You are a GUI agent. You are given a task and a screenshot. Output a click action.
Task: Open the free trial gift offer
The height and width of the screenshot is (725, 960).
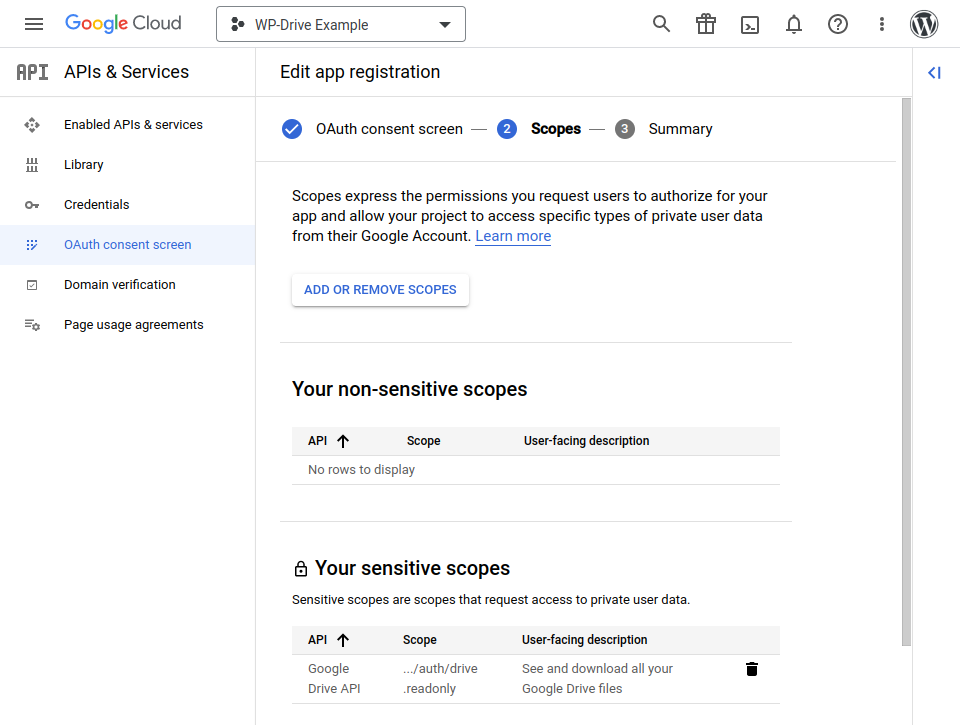click(x=705, y=24)
